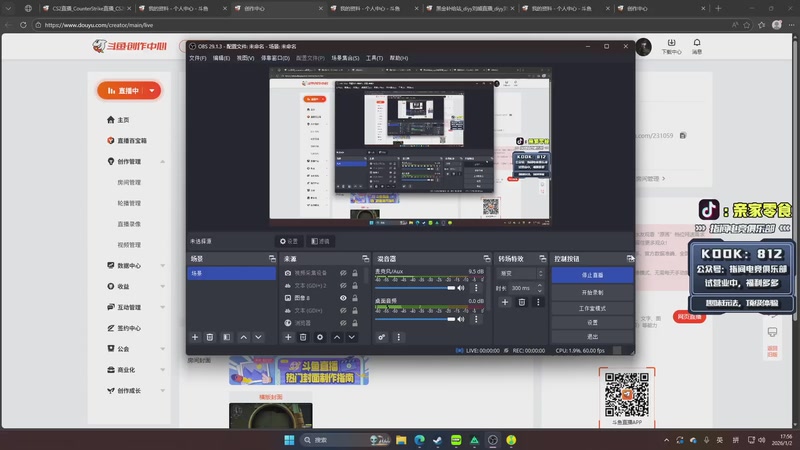Open Steam from the taskbar
Image resolution: width=800 pixels, height=450 pixels.
tap(437, 440)
